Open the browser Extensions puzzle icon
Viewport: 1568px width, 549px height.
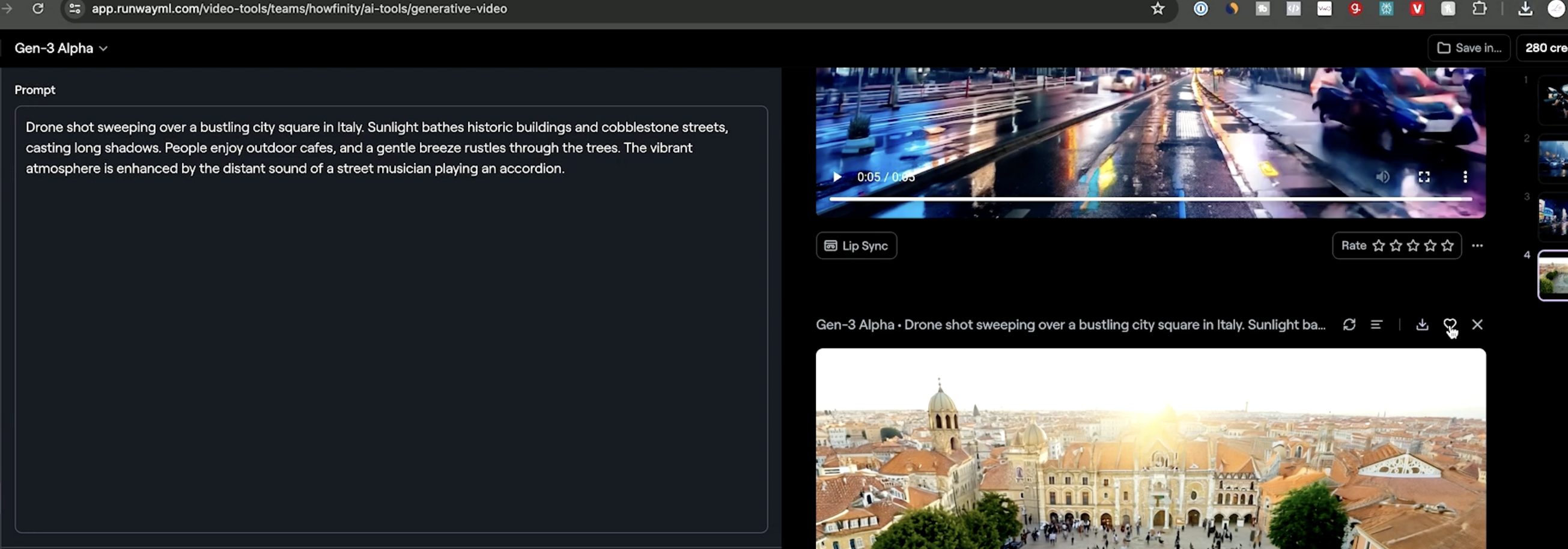(x=1479, y=8)
